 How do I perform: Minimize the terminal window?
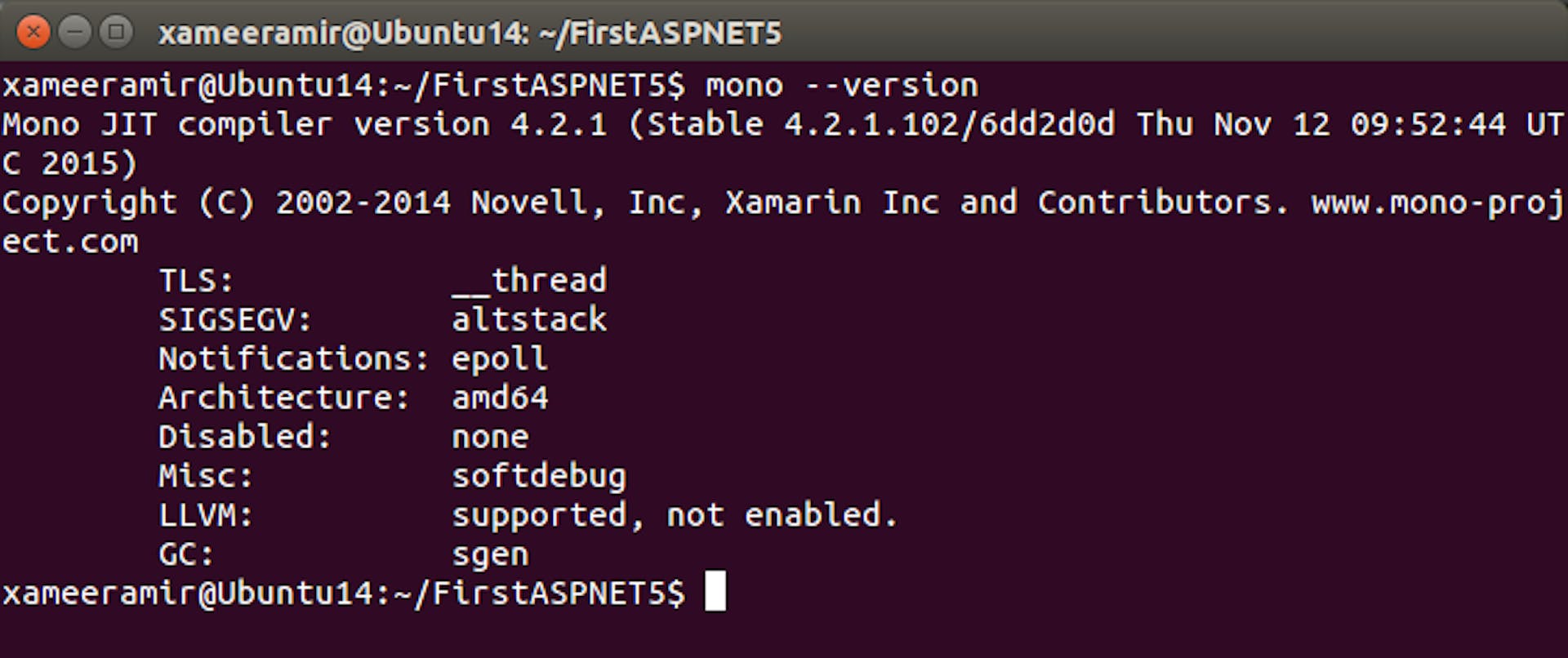click(x=75, y=33)
